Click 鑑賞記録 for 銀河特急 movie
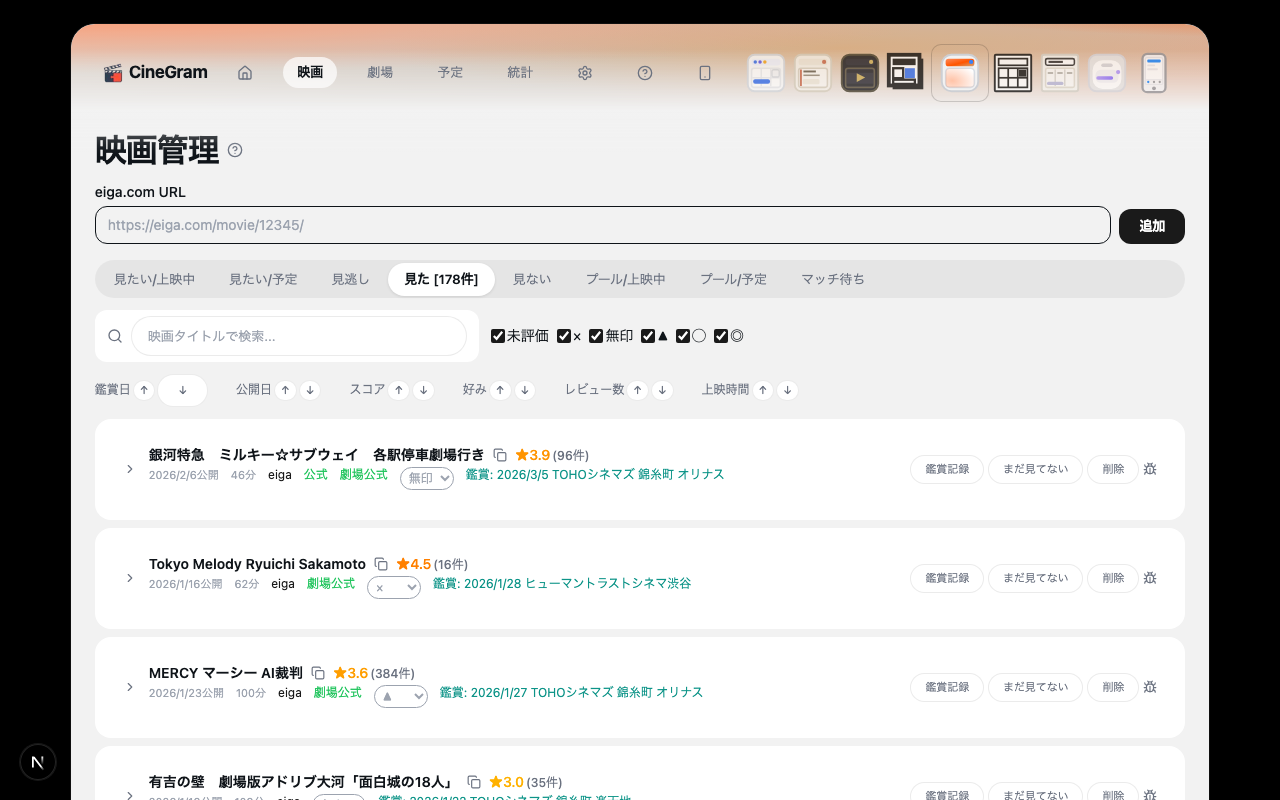Viewport: 1280px width, 800px height. (x=946, y=469)
